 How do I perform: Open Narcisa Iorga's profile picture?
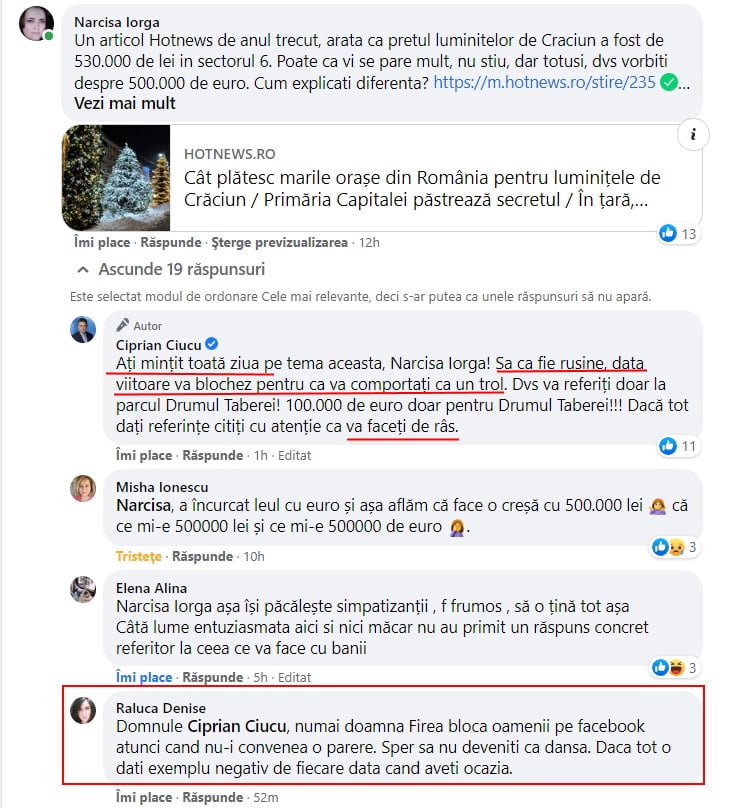tap(36, 24)
